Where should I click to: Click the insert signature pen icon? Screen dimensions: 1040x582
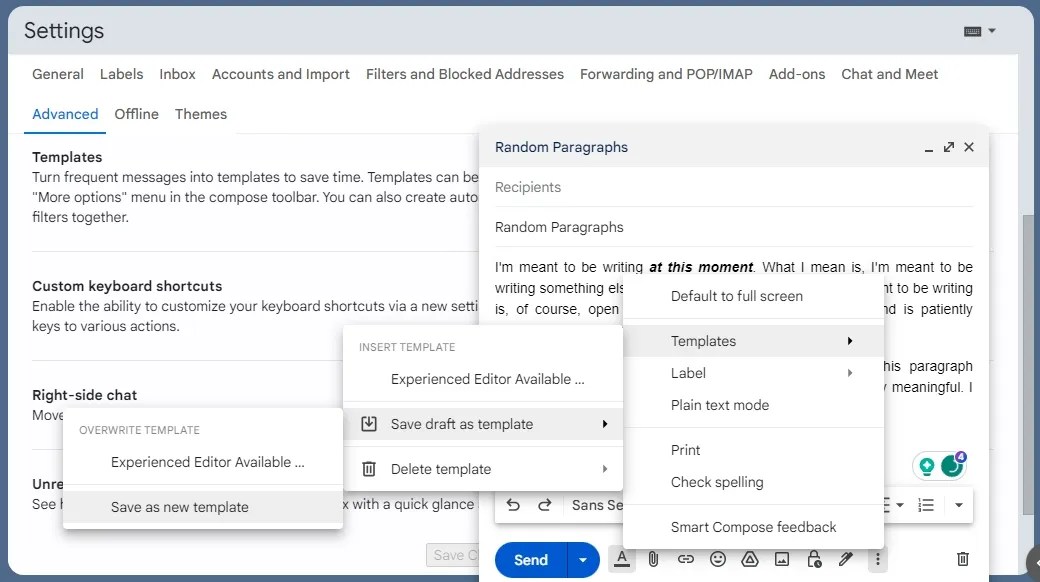846,559
